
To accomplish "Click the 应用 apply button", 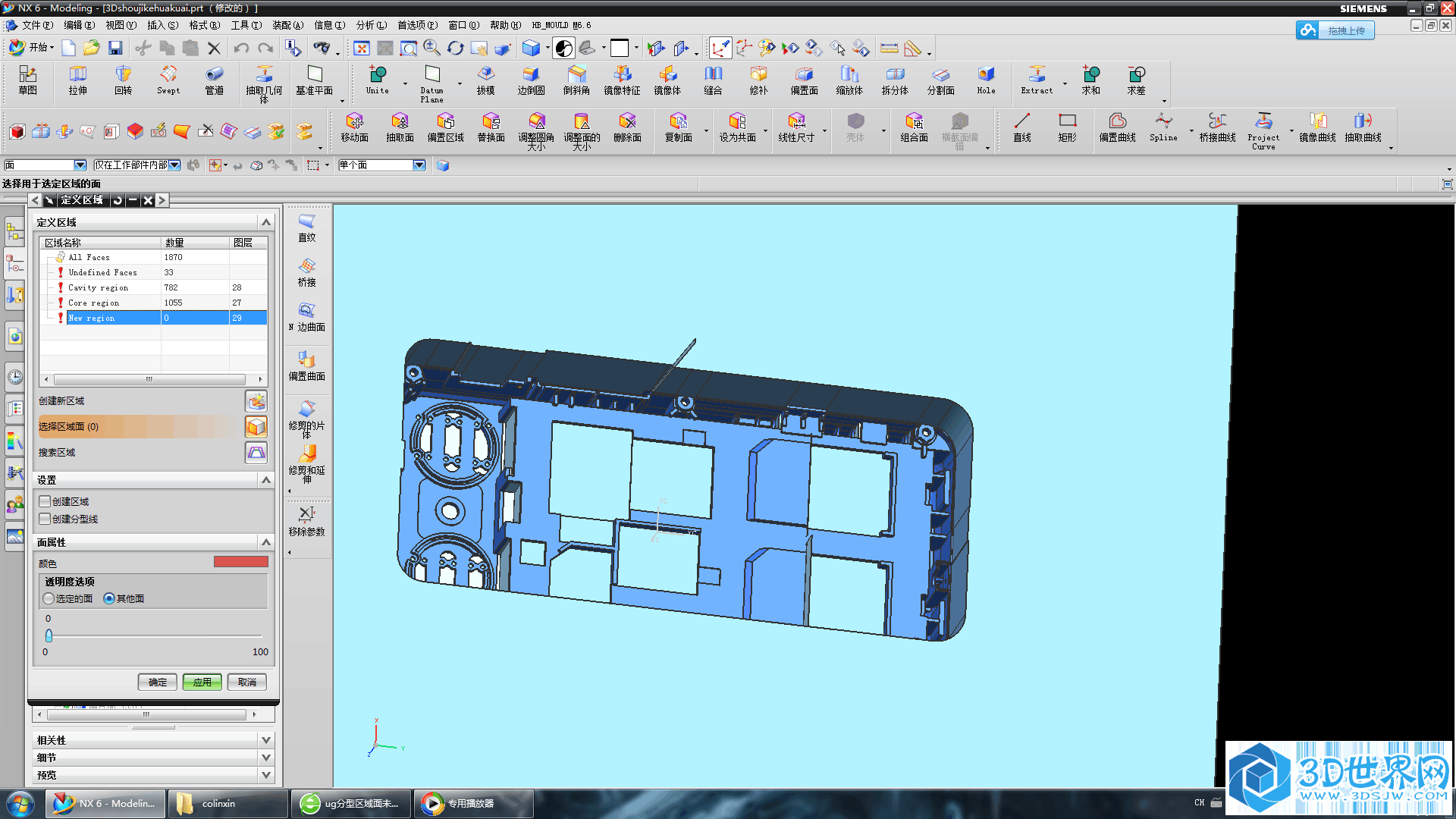I will tap(202, 682).
